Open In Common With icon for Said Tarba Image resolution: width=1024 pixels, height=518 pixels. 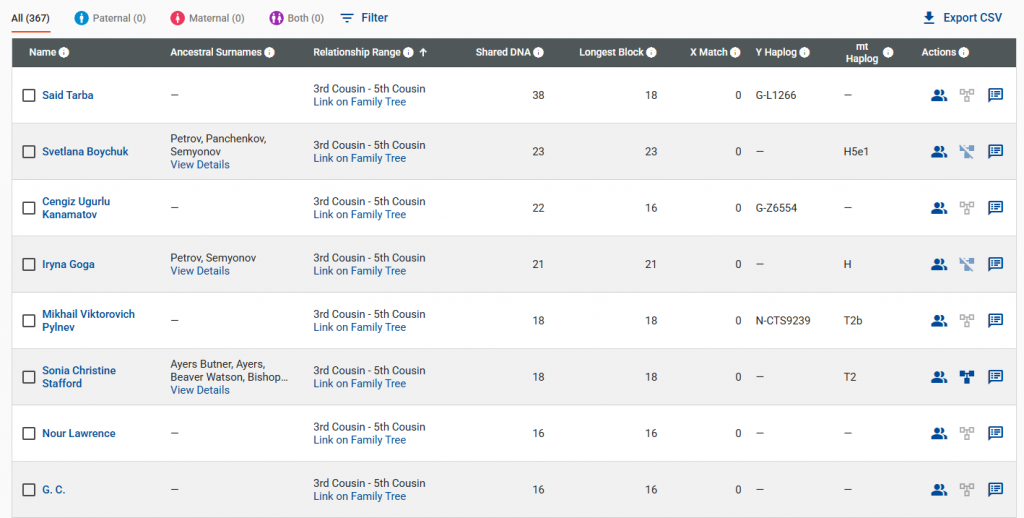pyautogui.click(x=939, y=96)
